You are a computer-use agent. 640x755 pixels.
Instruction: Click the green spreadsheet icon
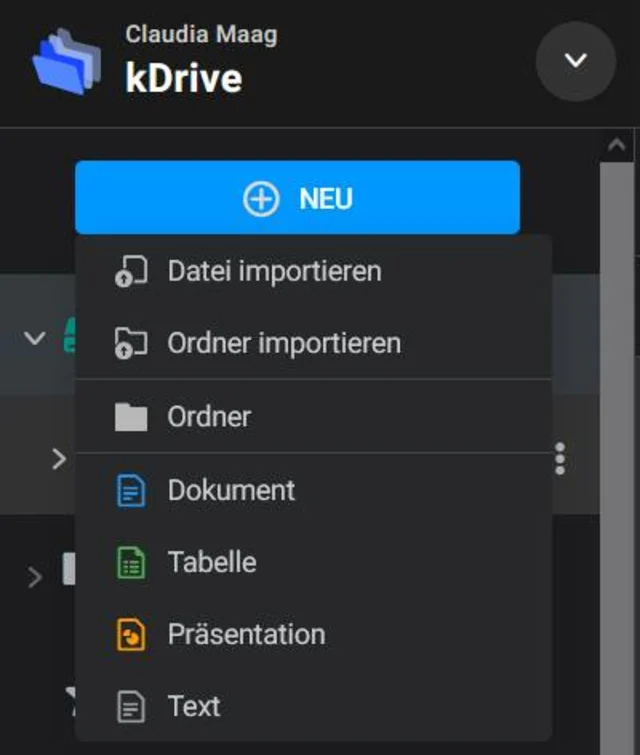[131, 562]
